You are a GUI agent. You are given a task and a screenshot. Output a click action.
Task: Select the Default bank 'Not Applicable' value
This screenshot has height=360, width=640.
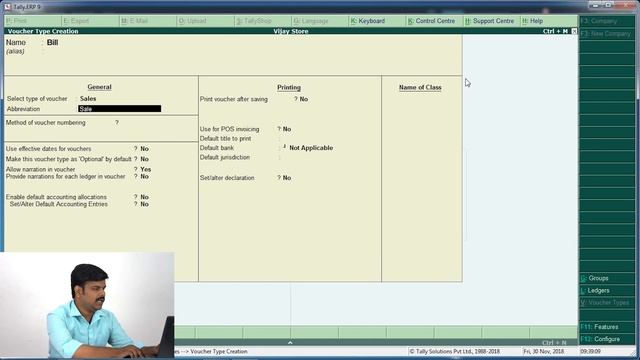(x=311, y=148)
